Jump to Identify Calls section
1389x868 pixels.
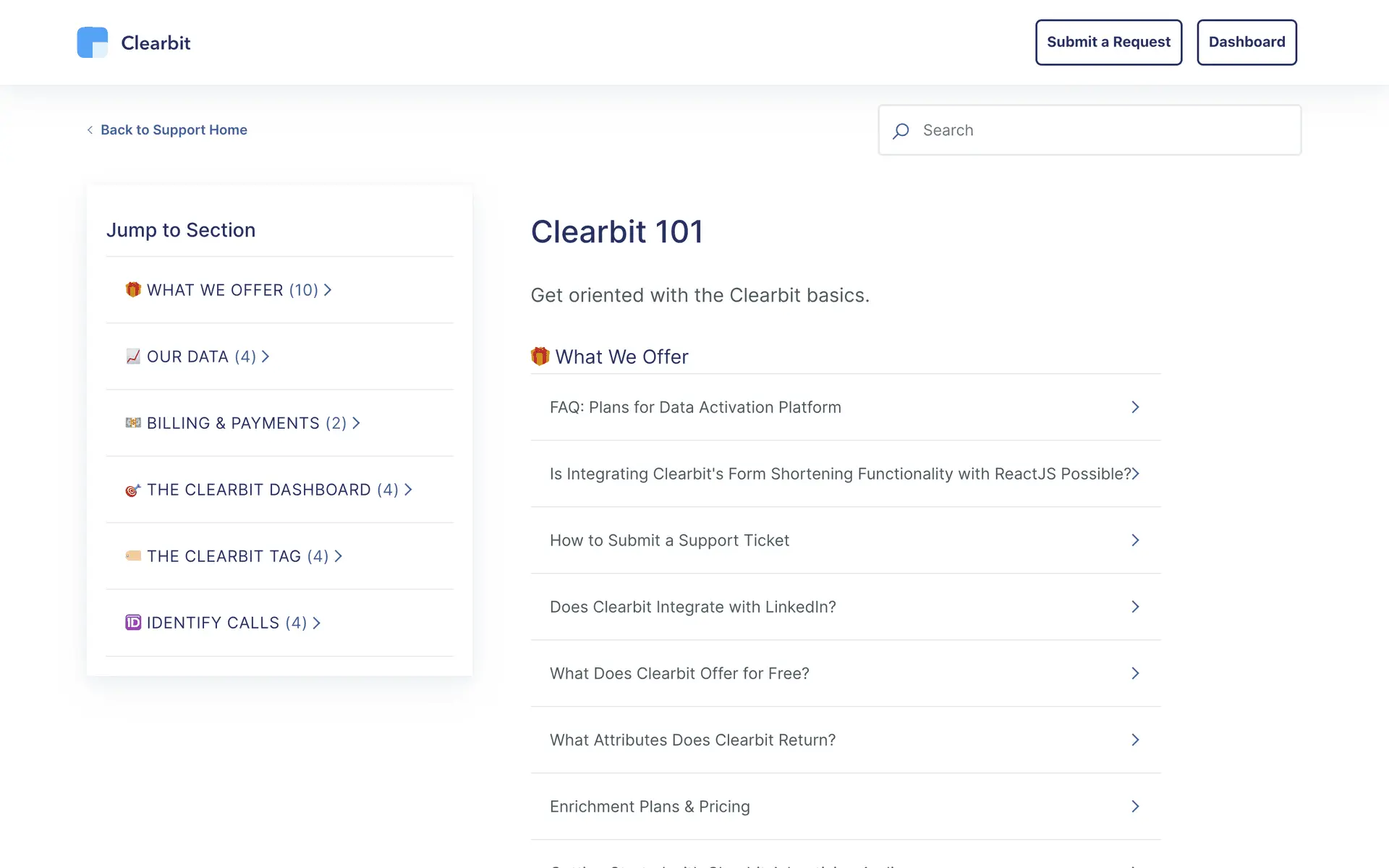226,623
